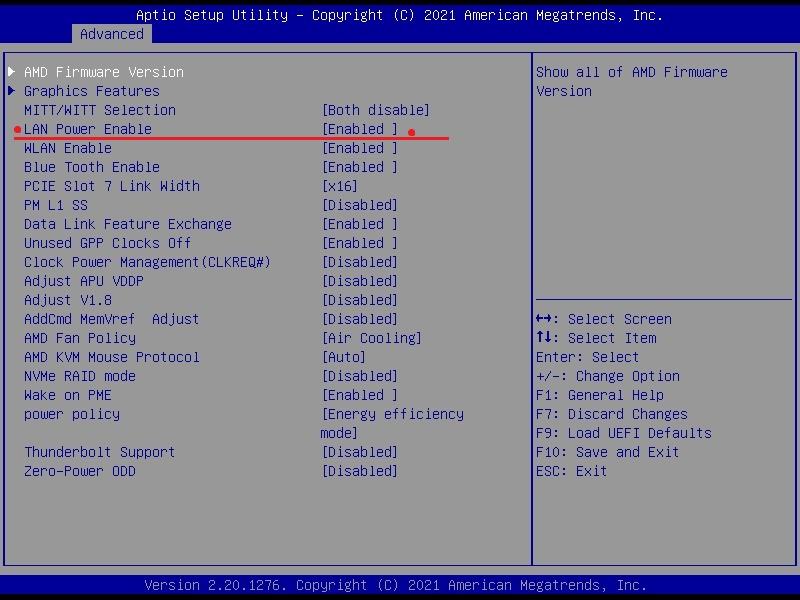
Task: Click the Enter: Select hint
Action: [587, 357]
